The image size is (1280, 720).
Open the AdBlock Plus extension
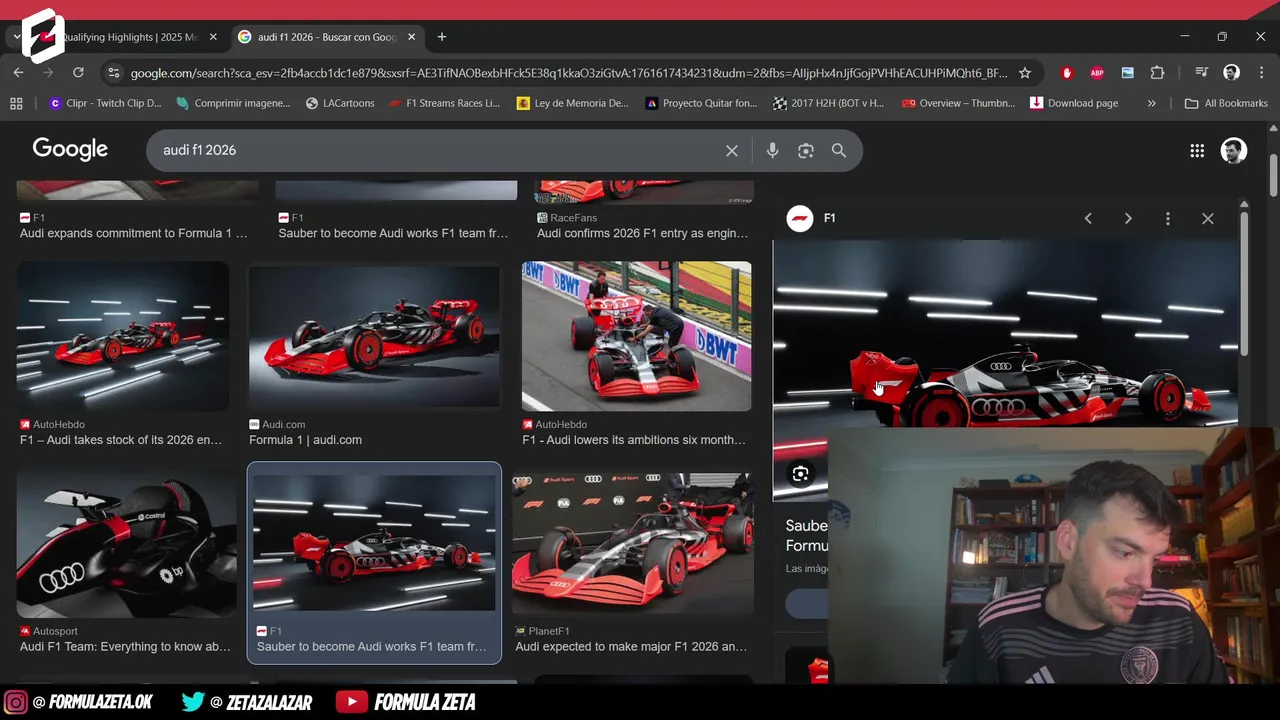coord(1097,73)
